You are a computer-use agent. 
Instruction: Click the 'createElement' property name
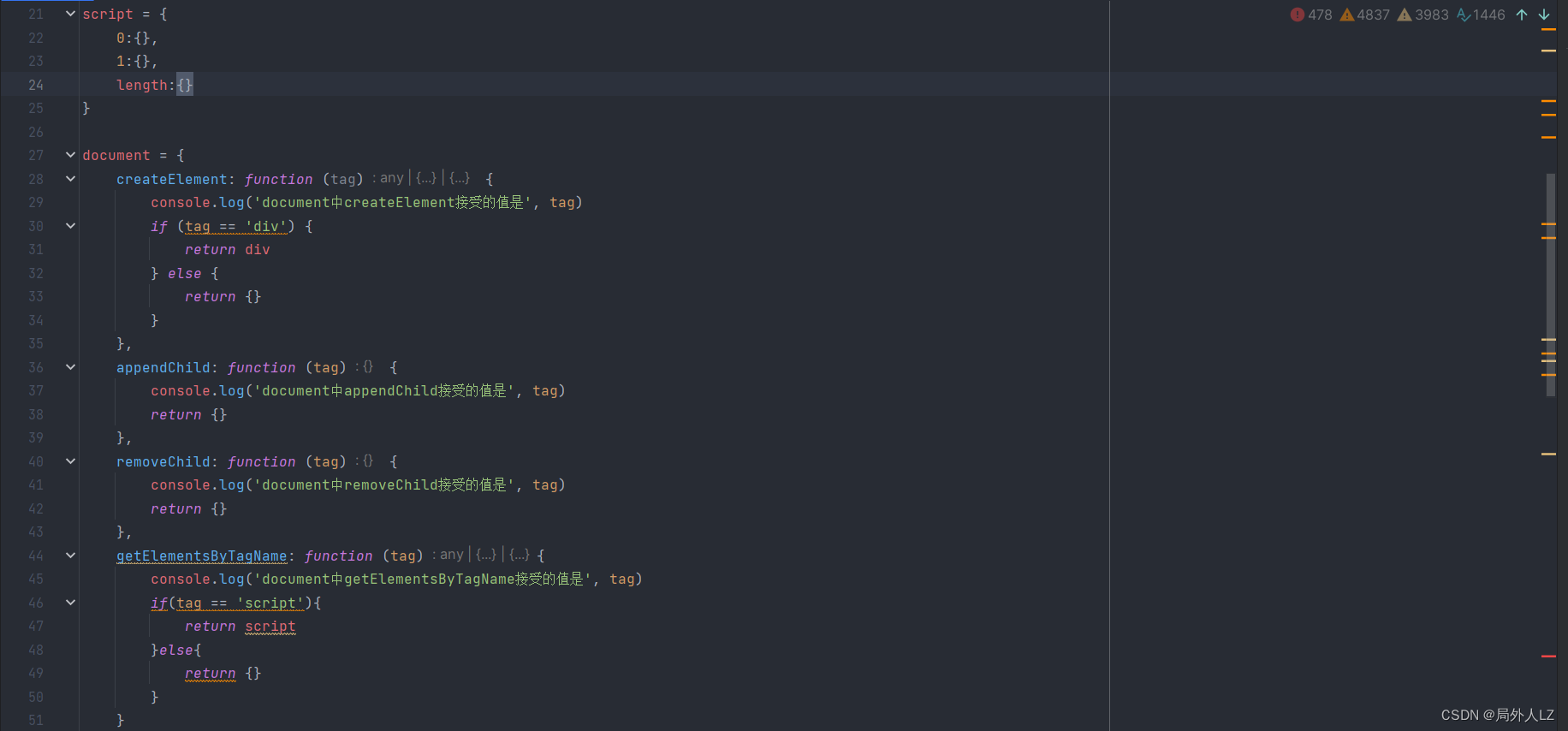click(172, 179)
